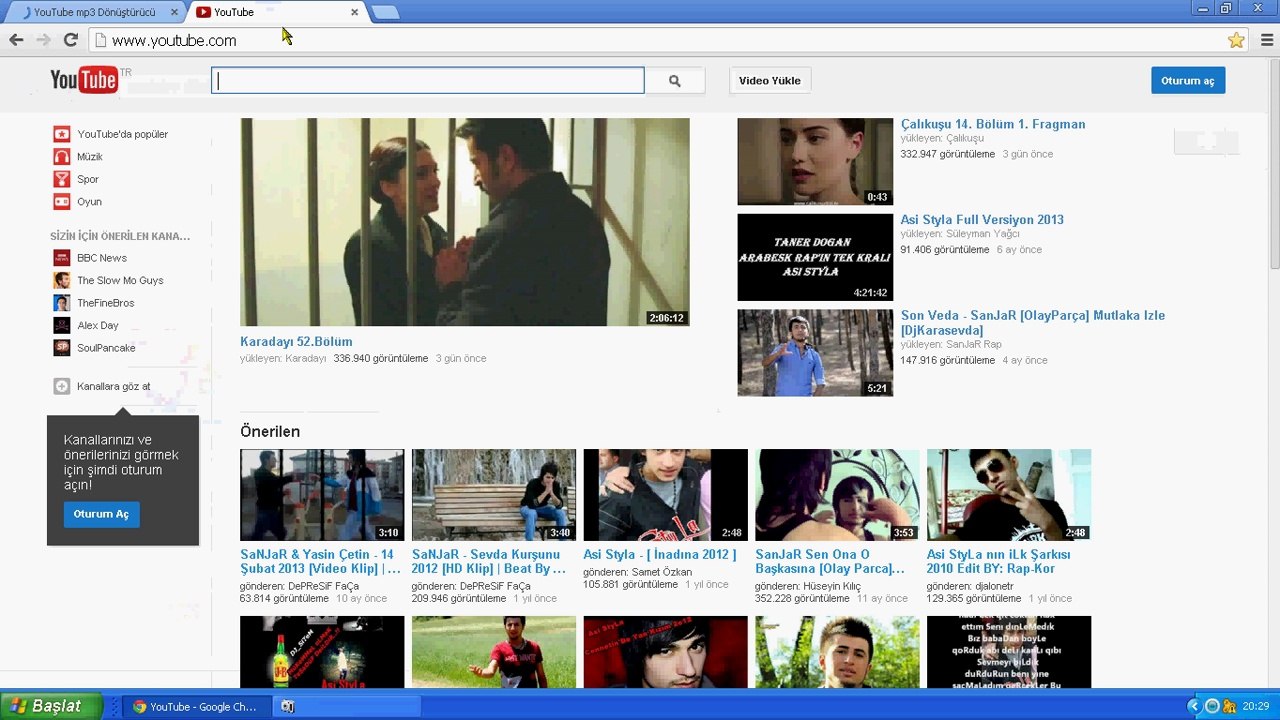The image size is (1280, 720).
Task: Open YouTube'da popüler in sidebar
Action: point(122,134)
